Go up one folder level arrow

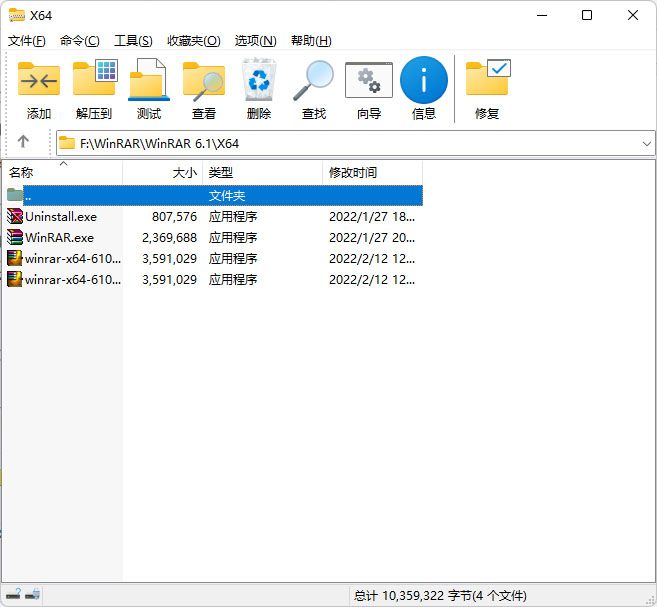(23, 142)
